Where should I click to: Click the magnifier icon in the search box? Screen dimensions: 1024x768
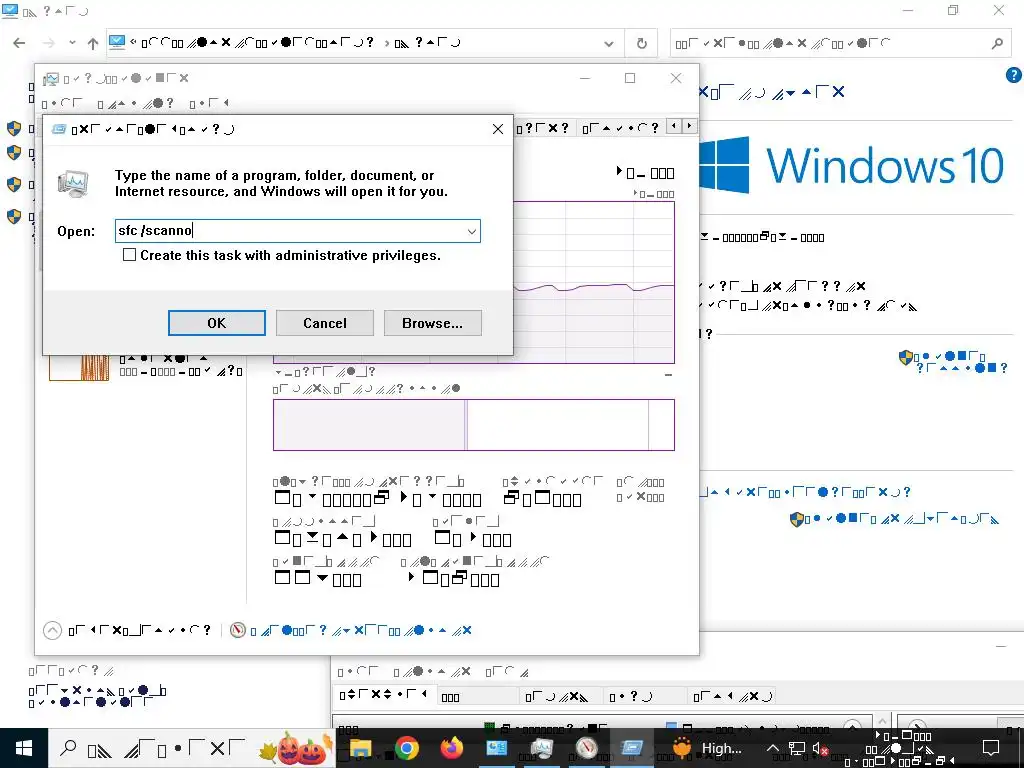click(x=997, y=44)
